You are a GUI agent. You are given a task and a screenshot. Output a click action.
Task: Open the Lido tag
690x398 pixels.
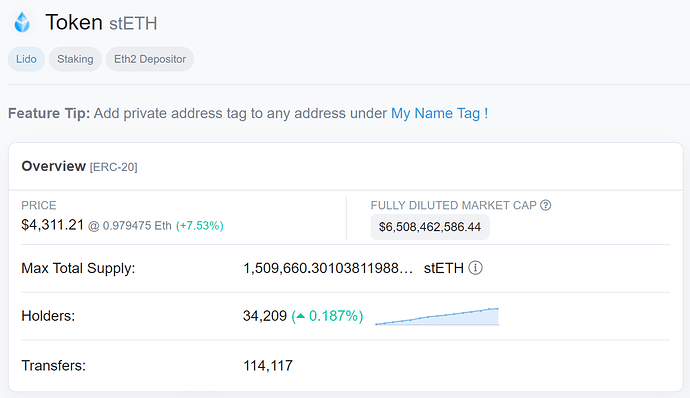pyautogui.click(x=26, y=59)
